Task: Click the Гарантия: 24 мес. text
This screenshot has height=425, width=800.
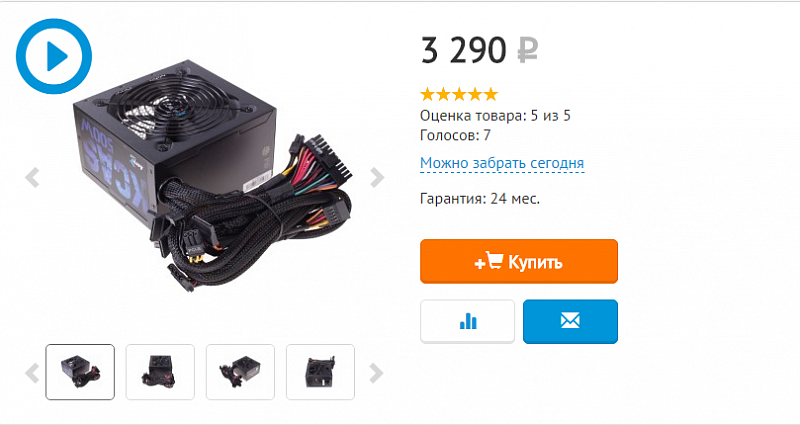Action: 480,198
